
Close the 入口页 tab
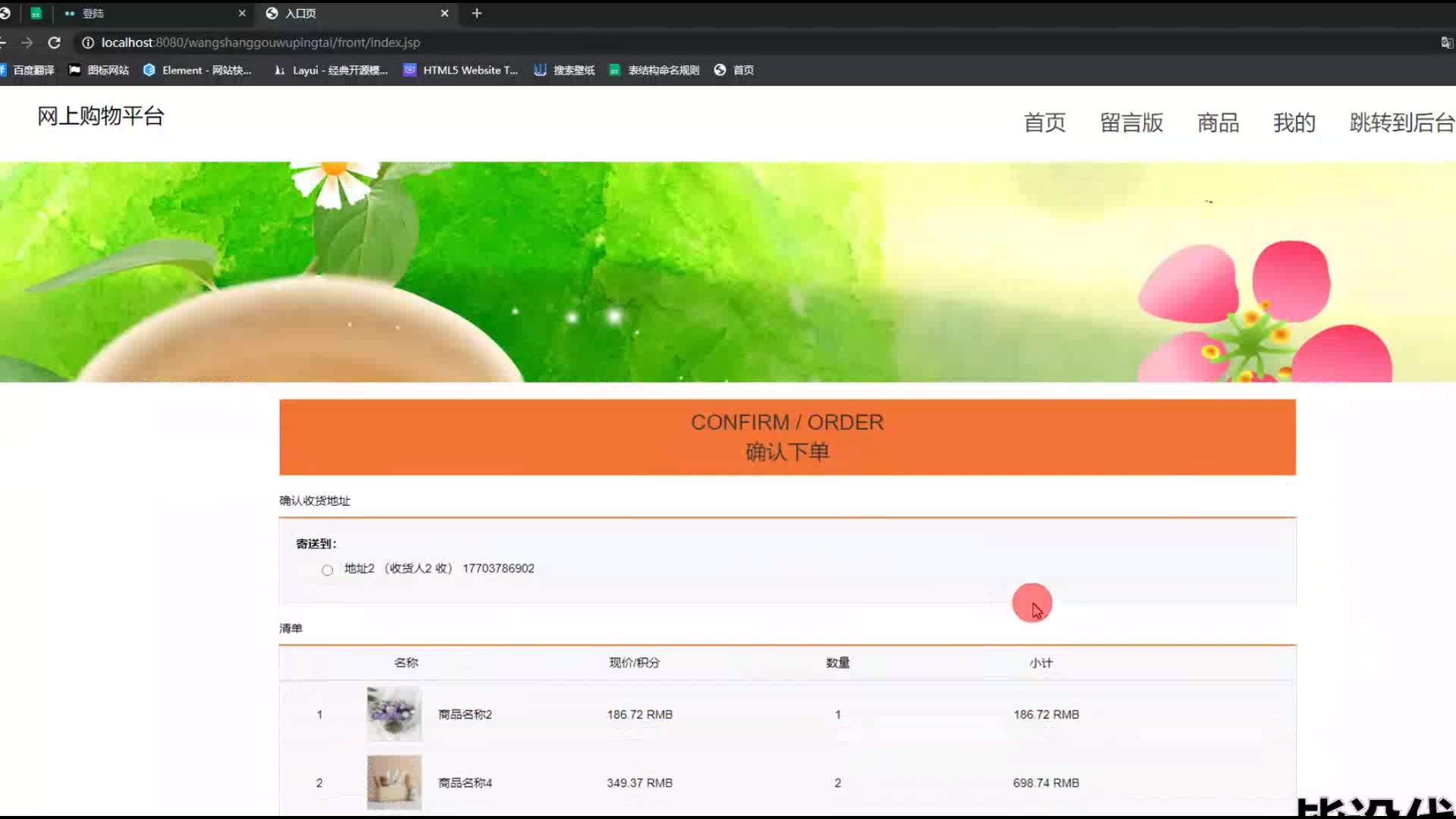(x=444, y=13)
